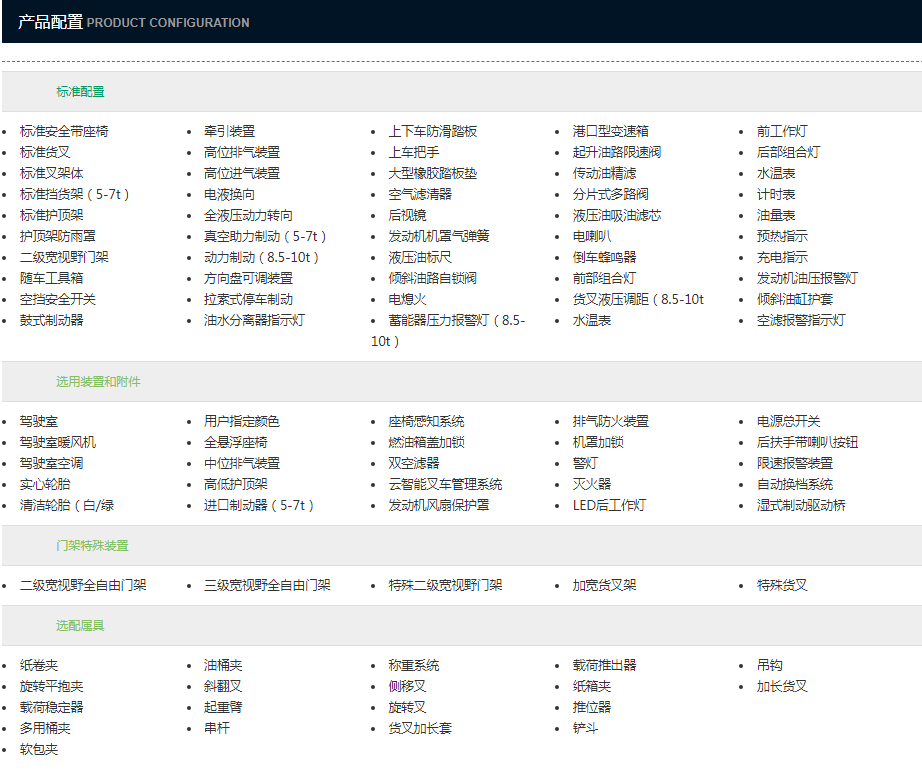Screen dimensions: 922x777
Task: Select the 标准配置 section header
Action: (x=80, y=92)
